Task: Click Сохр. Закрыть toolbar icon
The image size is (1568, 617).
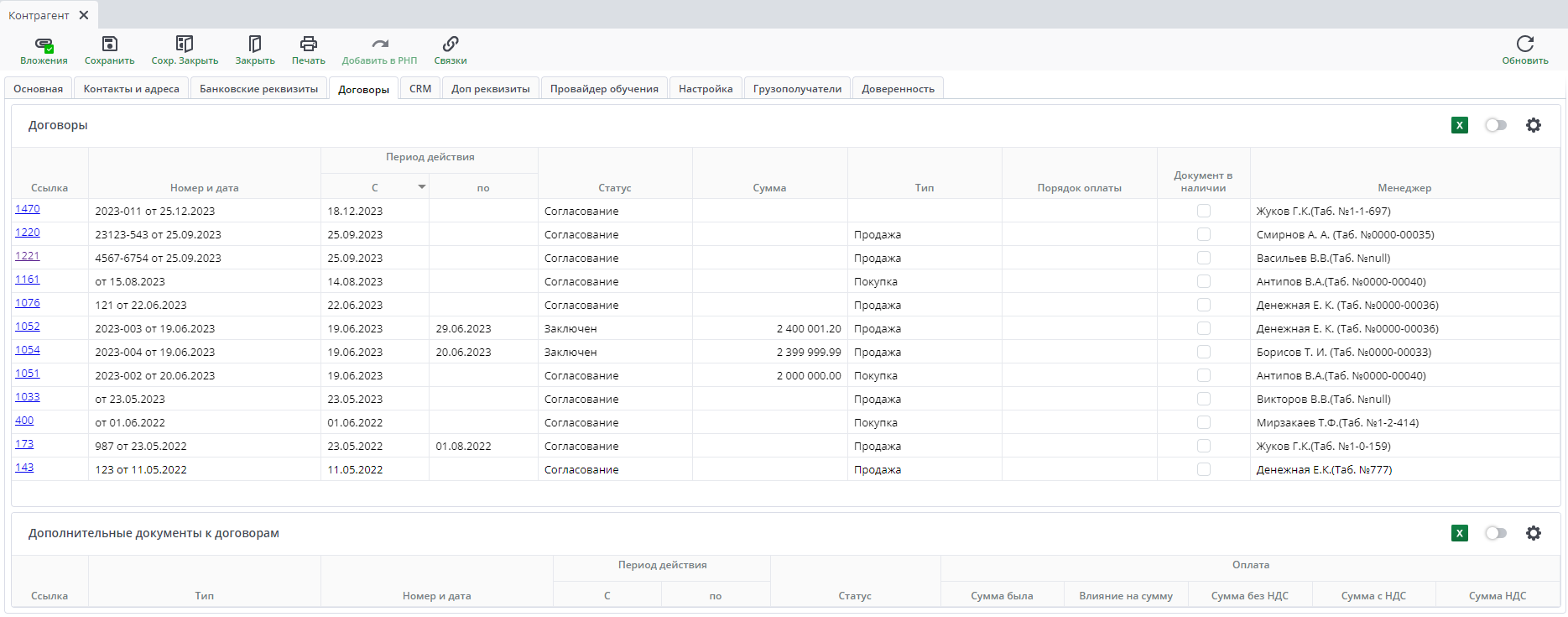Action: 185,44
